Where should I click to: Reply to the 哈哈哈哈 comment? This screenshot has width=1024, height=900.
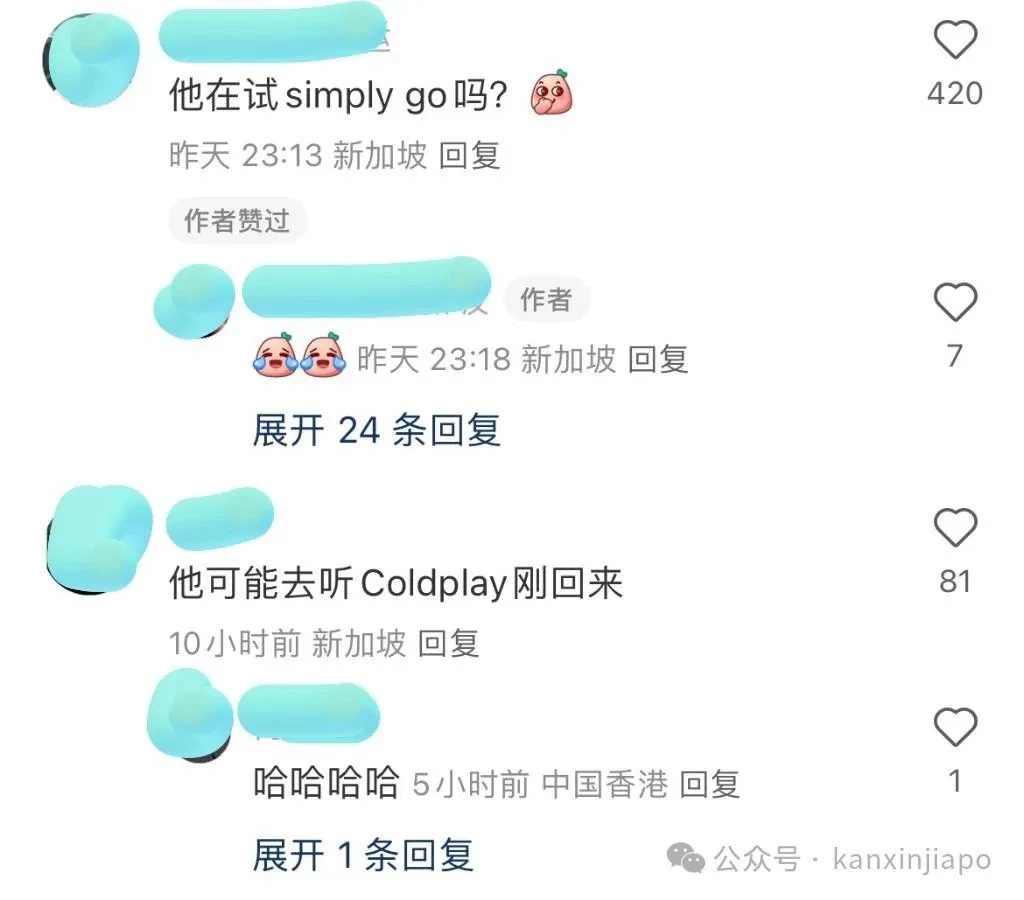tap(710, 784)
